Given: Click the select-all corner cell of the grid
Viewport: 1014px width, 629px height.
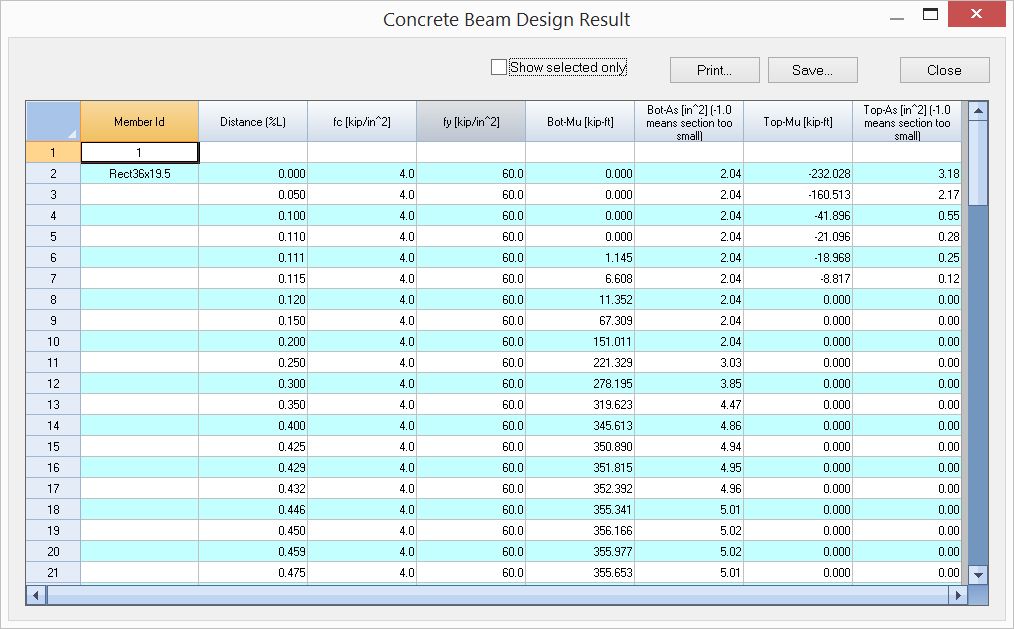Looking at the screenshot, I should click(x=53, y=121).
